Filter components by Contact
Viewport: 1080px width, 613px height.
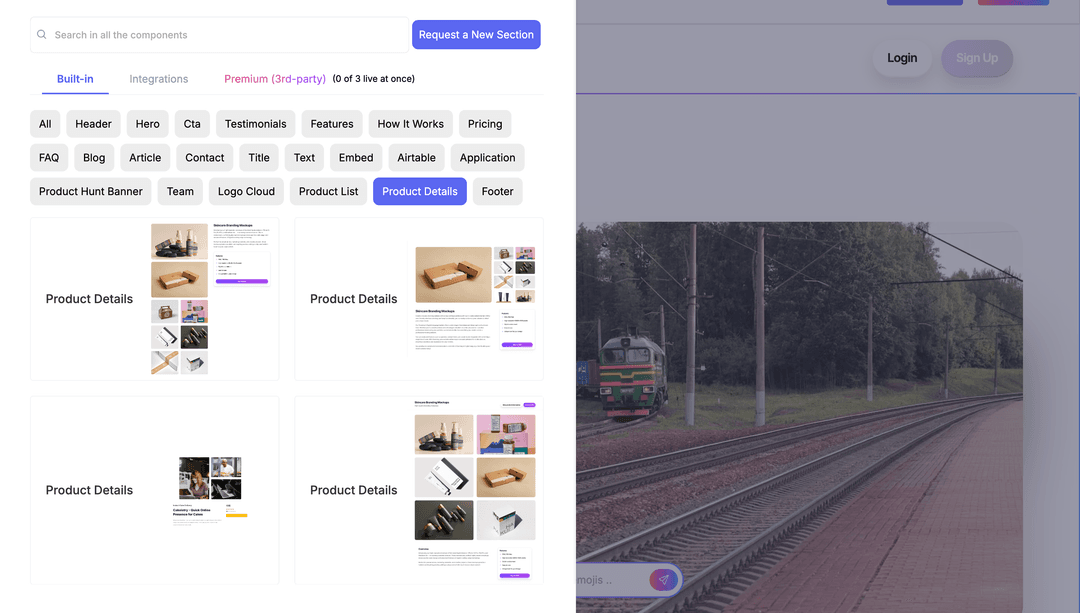pyautogui.click(x=205, y=158)
